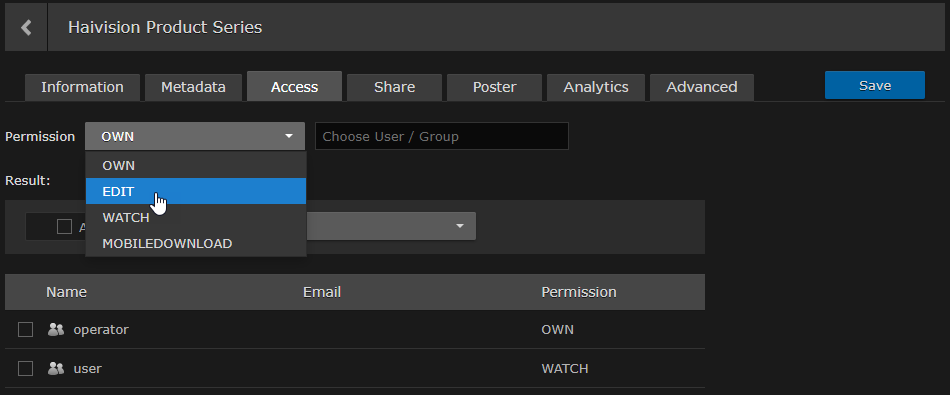Click the Haivision Product Series title
Viewport: 950px width, 395px height.
[165, 27]
